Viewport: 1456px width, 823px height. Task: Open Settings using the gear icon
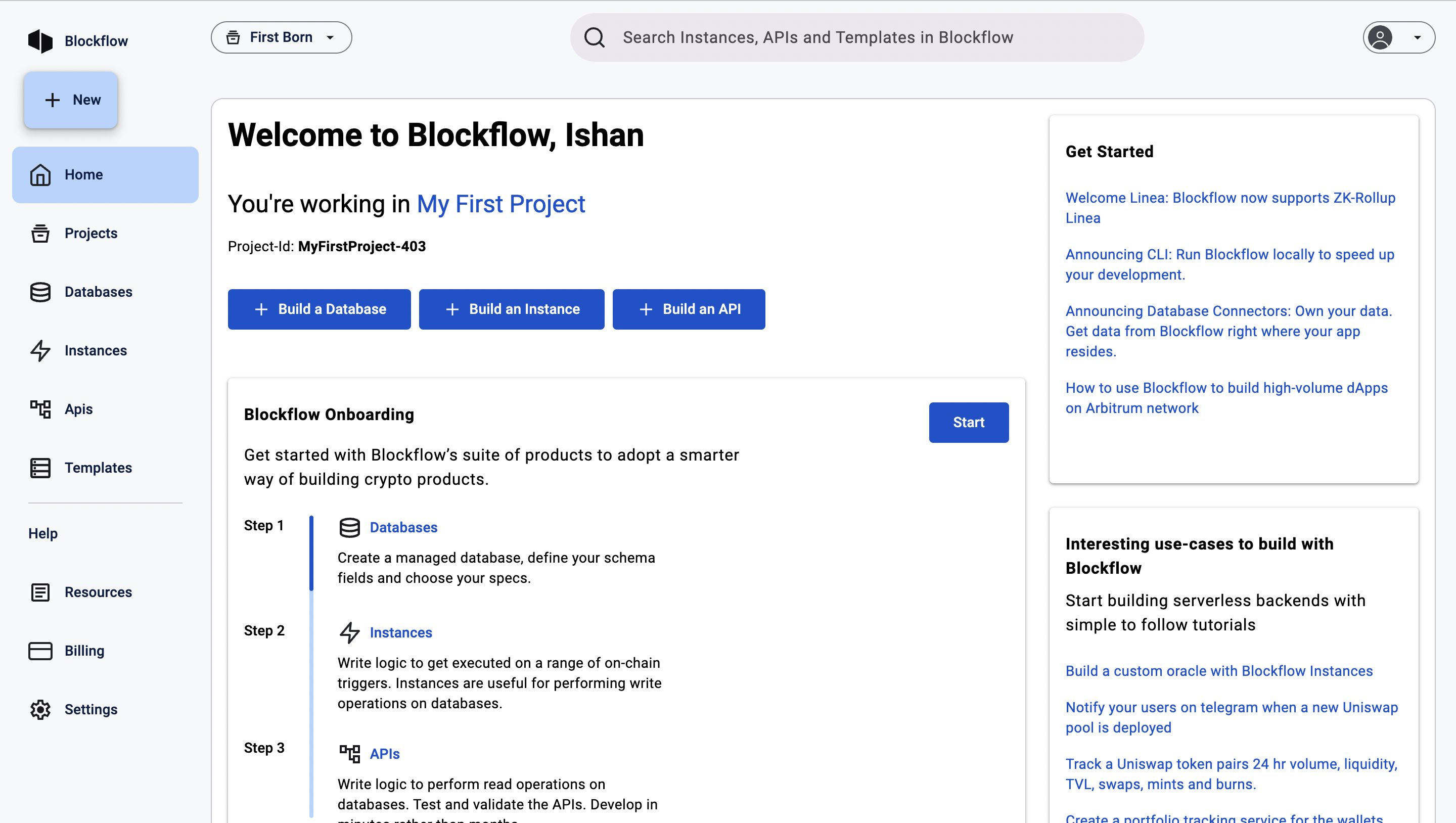[39, 709]
